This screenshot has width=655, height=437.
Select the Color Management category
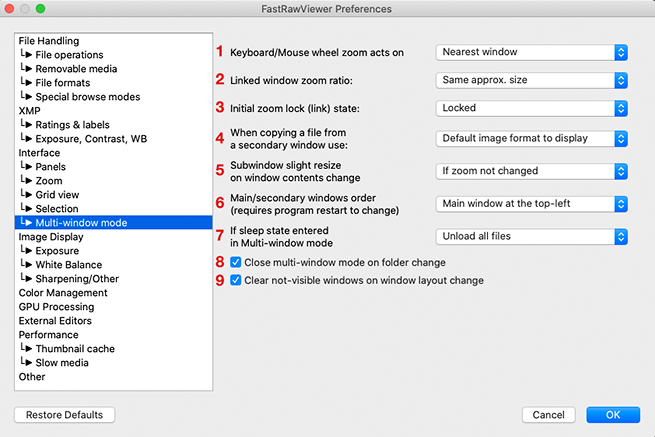point(63,293)
